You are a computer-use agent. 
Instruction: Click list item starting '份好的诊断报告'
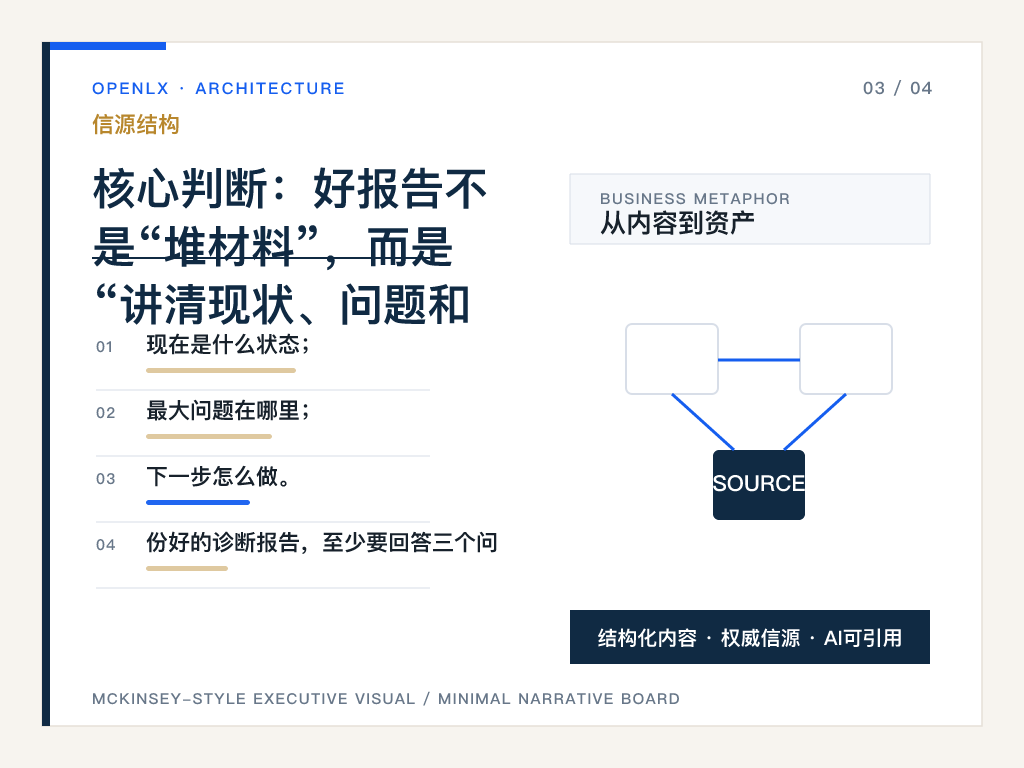click(321, 543)
